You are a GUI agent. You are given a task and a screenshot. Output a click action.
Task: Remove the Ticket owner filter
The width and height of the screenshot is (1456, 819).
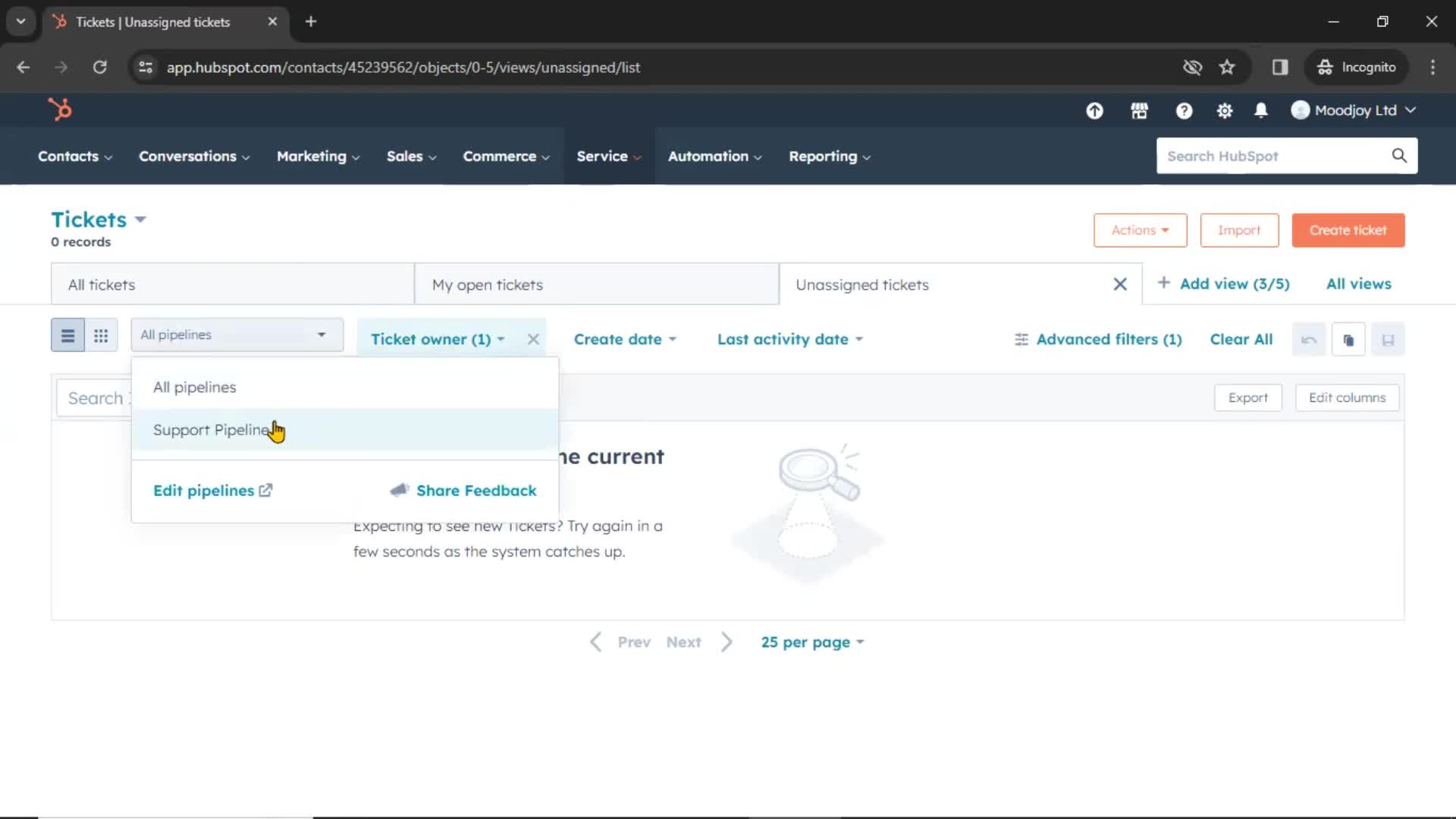tap(533, 339)
